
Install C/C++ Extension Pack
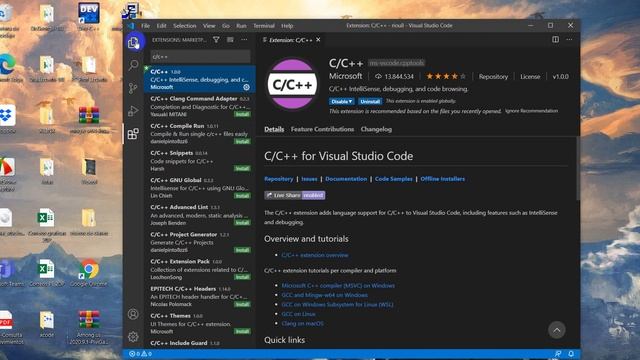tap(242, 277)
